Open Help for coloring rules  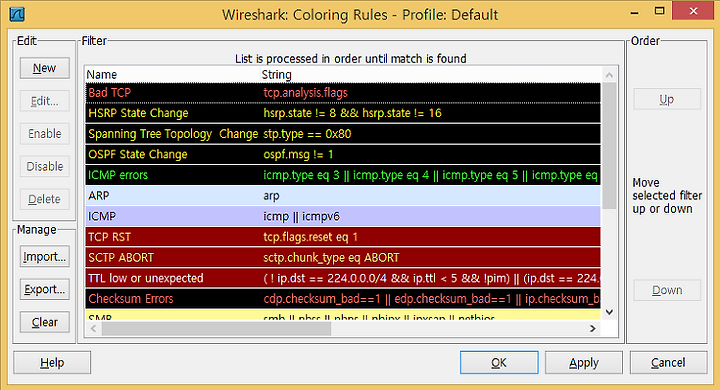pyautogui.click(x=52, y=363)
